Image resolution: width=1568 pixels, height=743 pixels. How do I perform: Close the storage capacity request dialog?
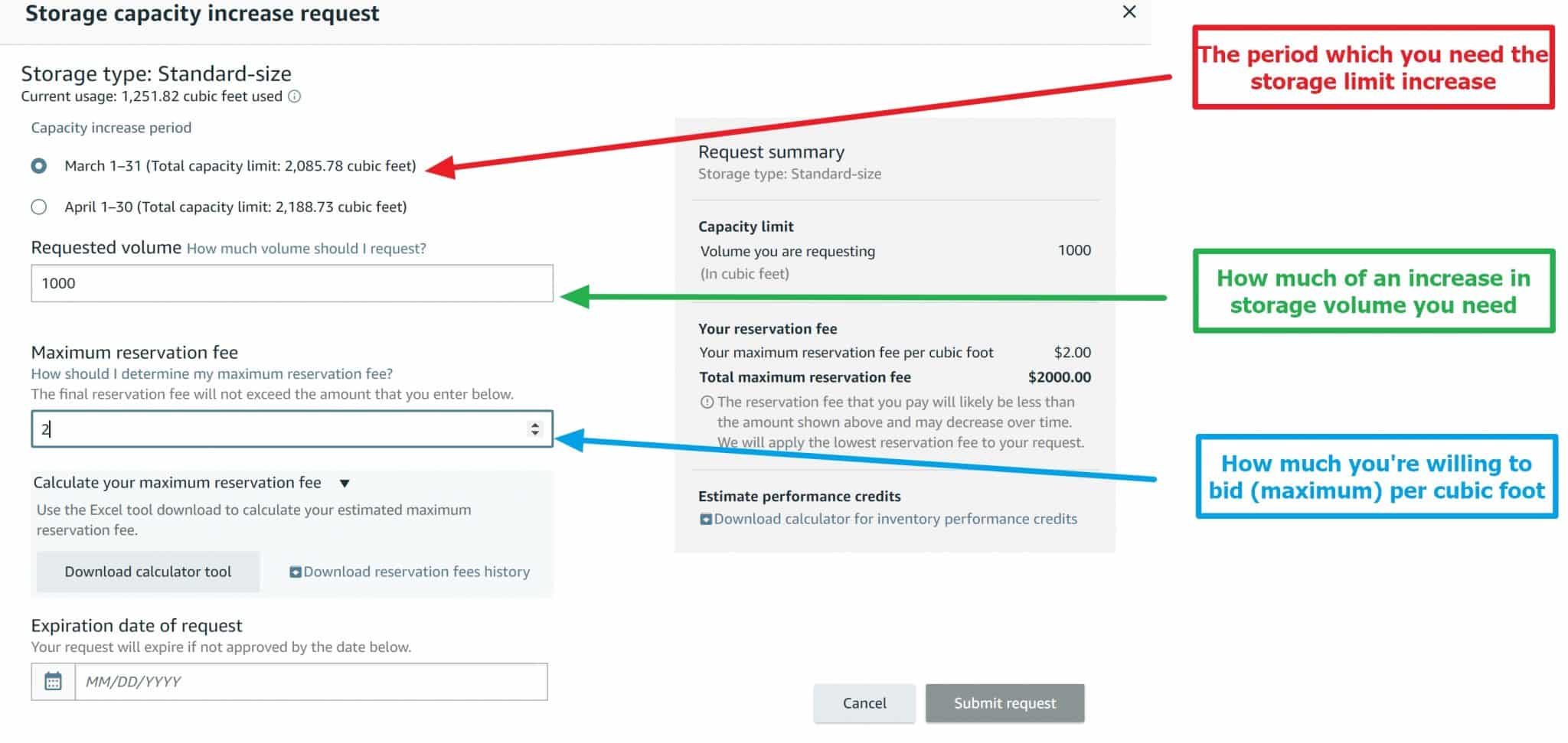point(1129,11)
